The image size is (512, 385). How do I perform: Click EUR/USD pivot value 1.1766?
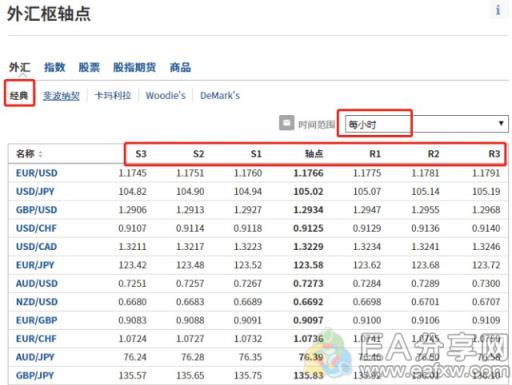coord(308,173)
